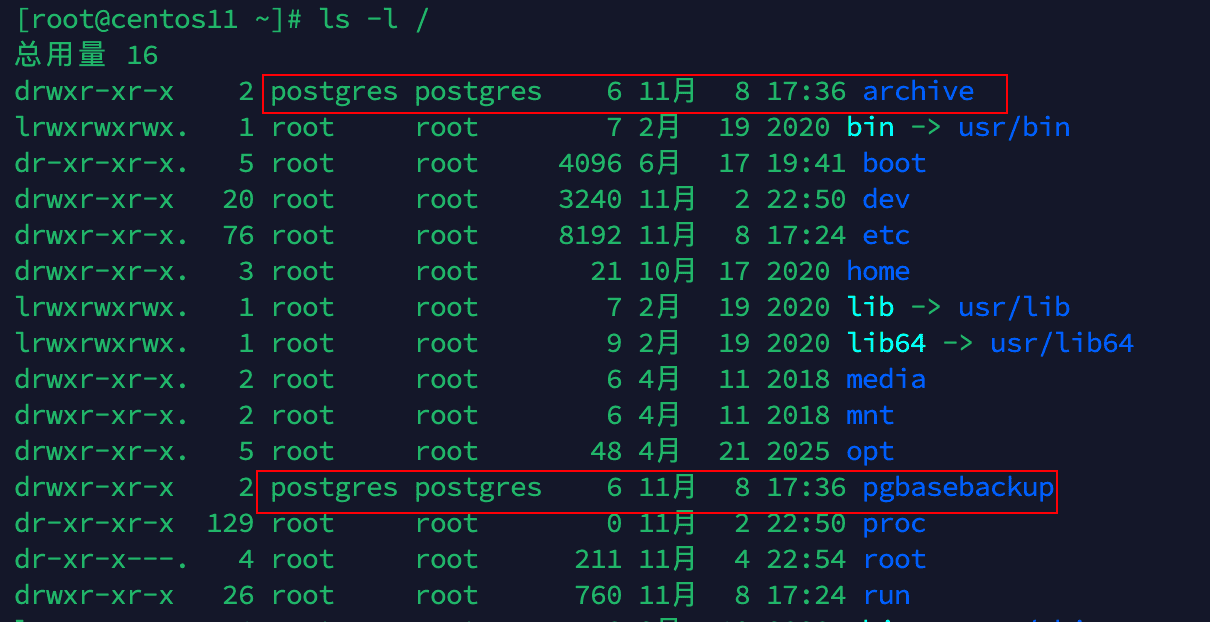
Task: Select the root directory name
Action: pos(893,559)
